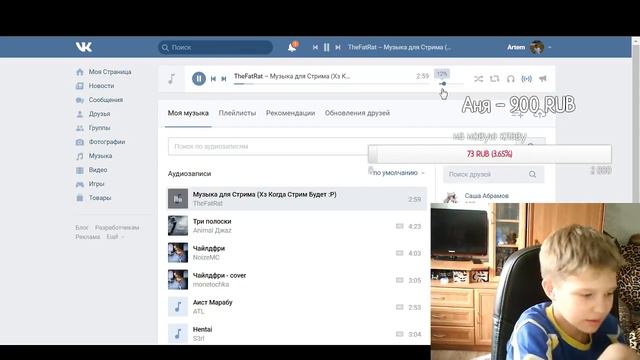Click TheFatRat track title in header
The width and height of the screenshot is (640, 360).
(x=400, y=47)
